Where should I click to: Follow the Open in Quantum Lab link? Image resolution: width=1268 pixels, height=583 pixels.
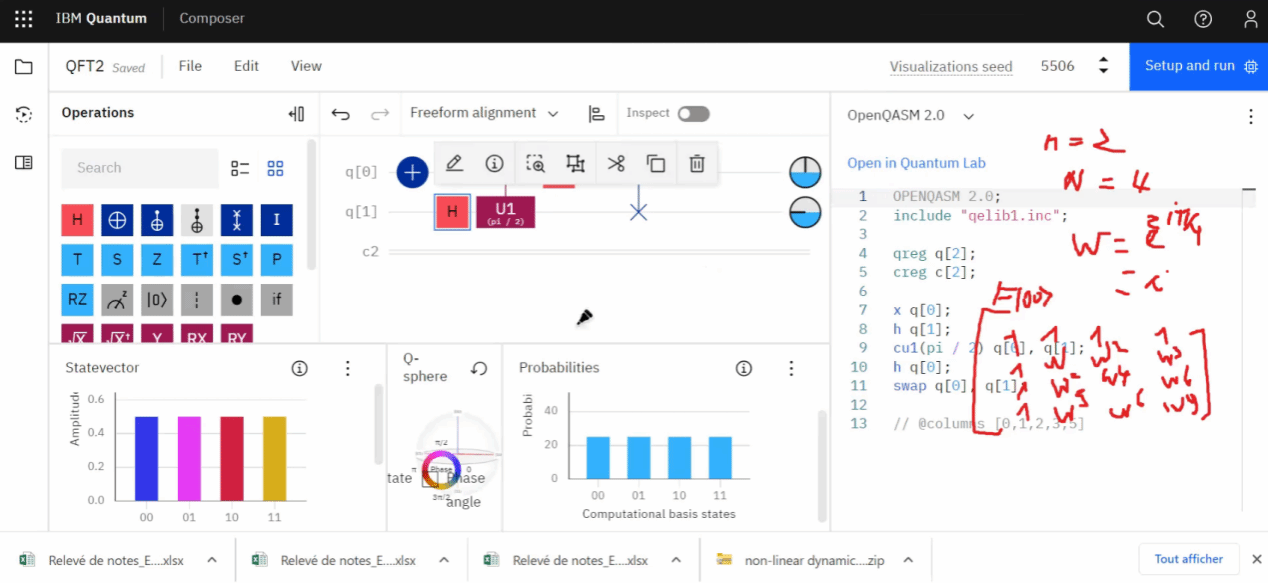point(916,163)
